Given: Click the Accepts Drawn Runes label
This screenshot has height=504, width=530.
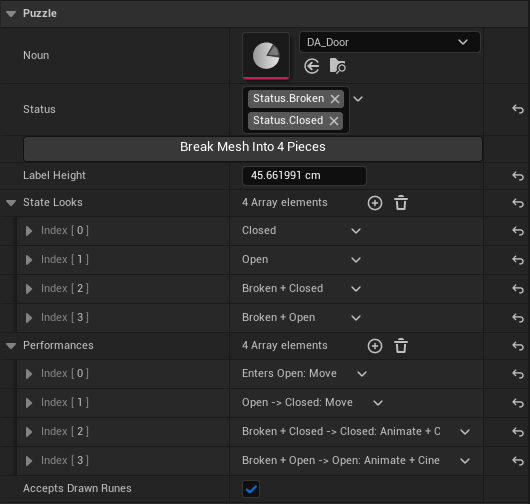Looking at the screenshot, I should tap(77, 488).
